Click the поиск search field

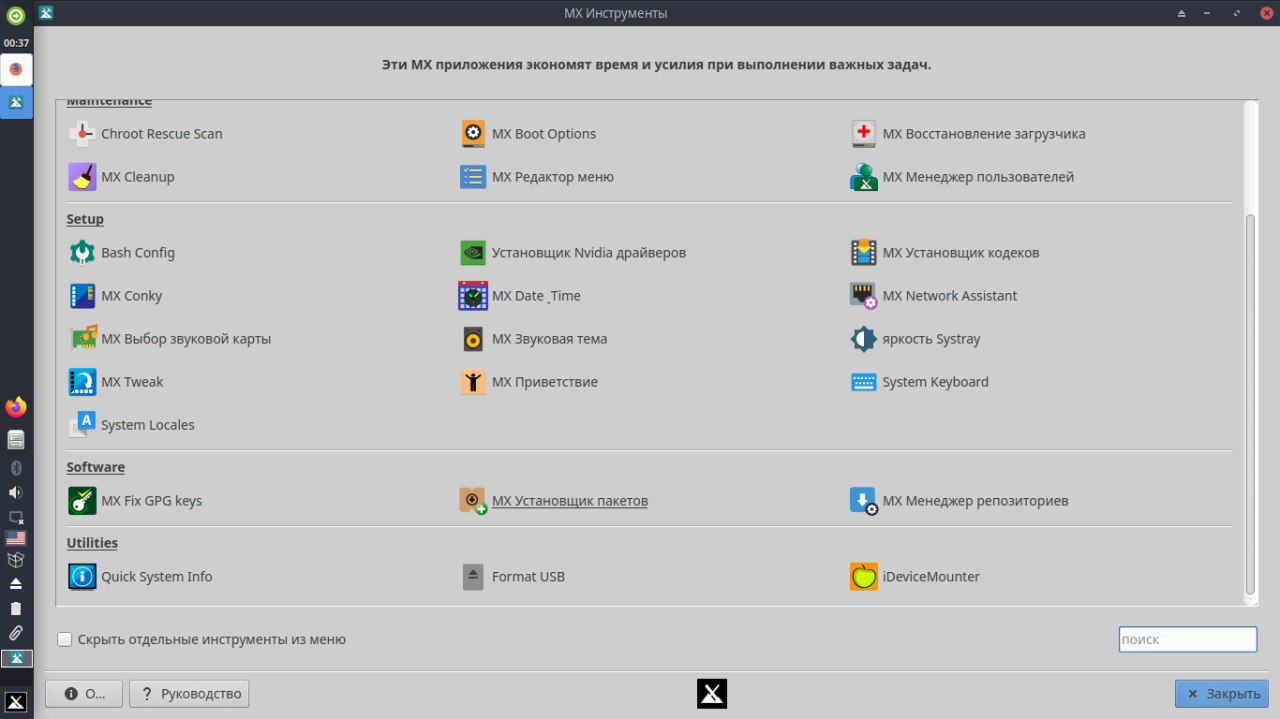pos(1187,639)
